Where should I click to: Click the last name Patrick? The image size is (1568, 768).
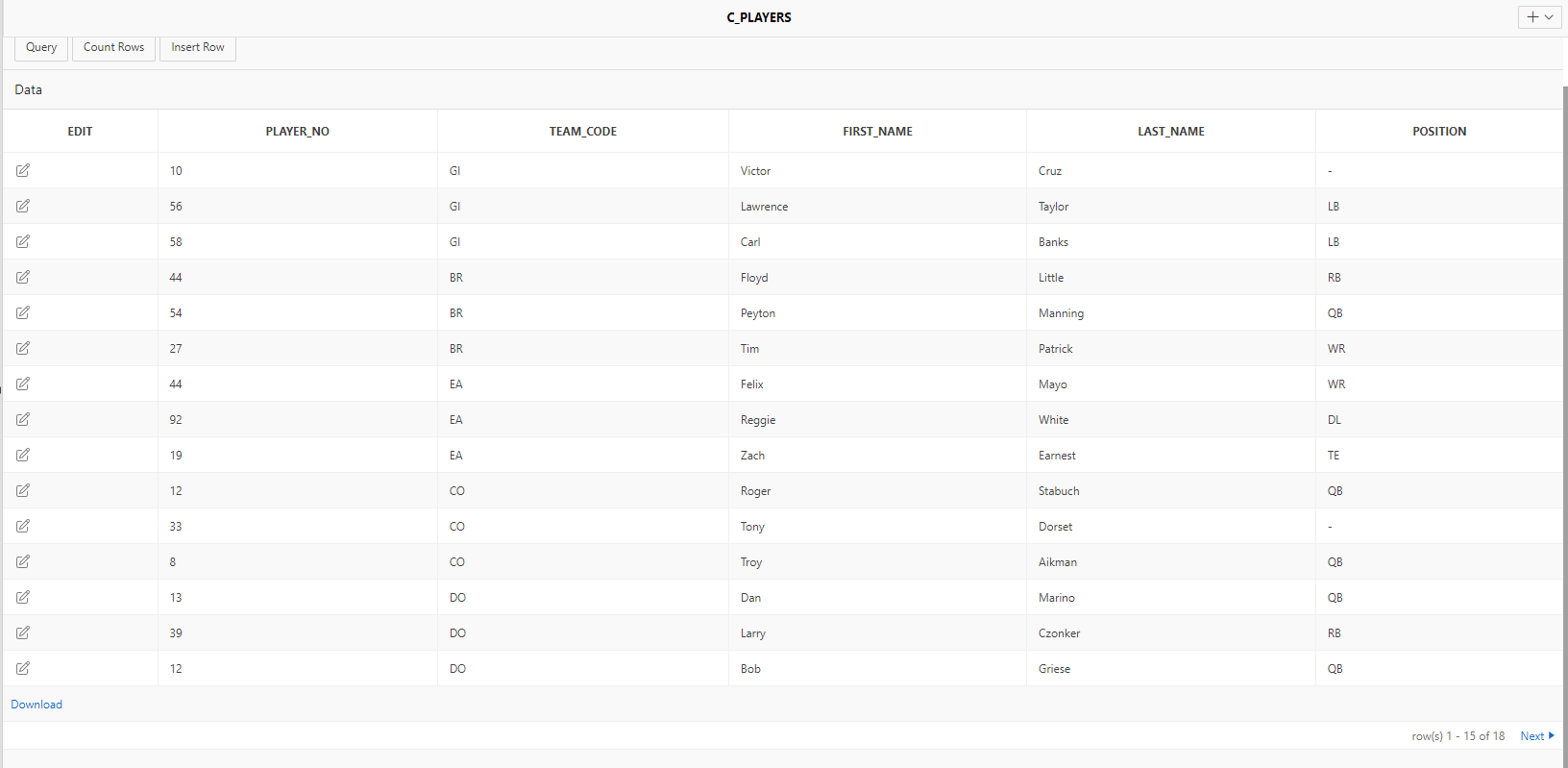pos(1056,349)
